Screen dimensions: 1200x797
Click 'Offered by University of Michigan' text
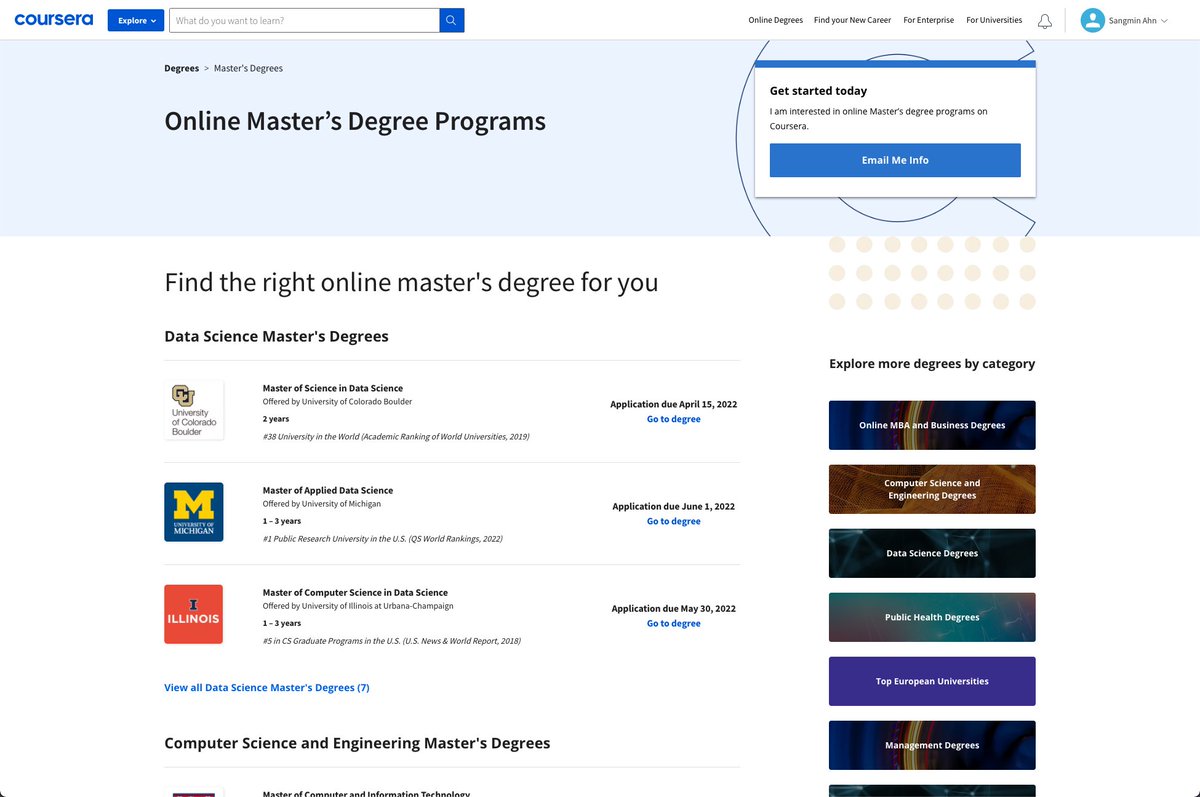[322, 504]
